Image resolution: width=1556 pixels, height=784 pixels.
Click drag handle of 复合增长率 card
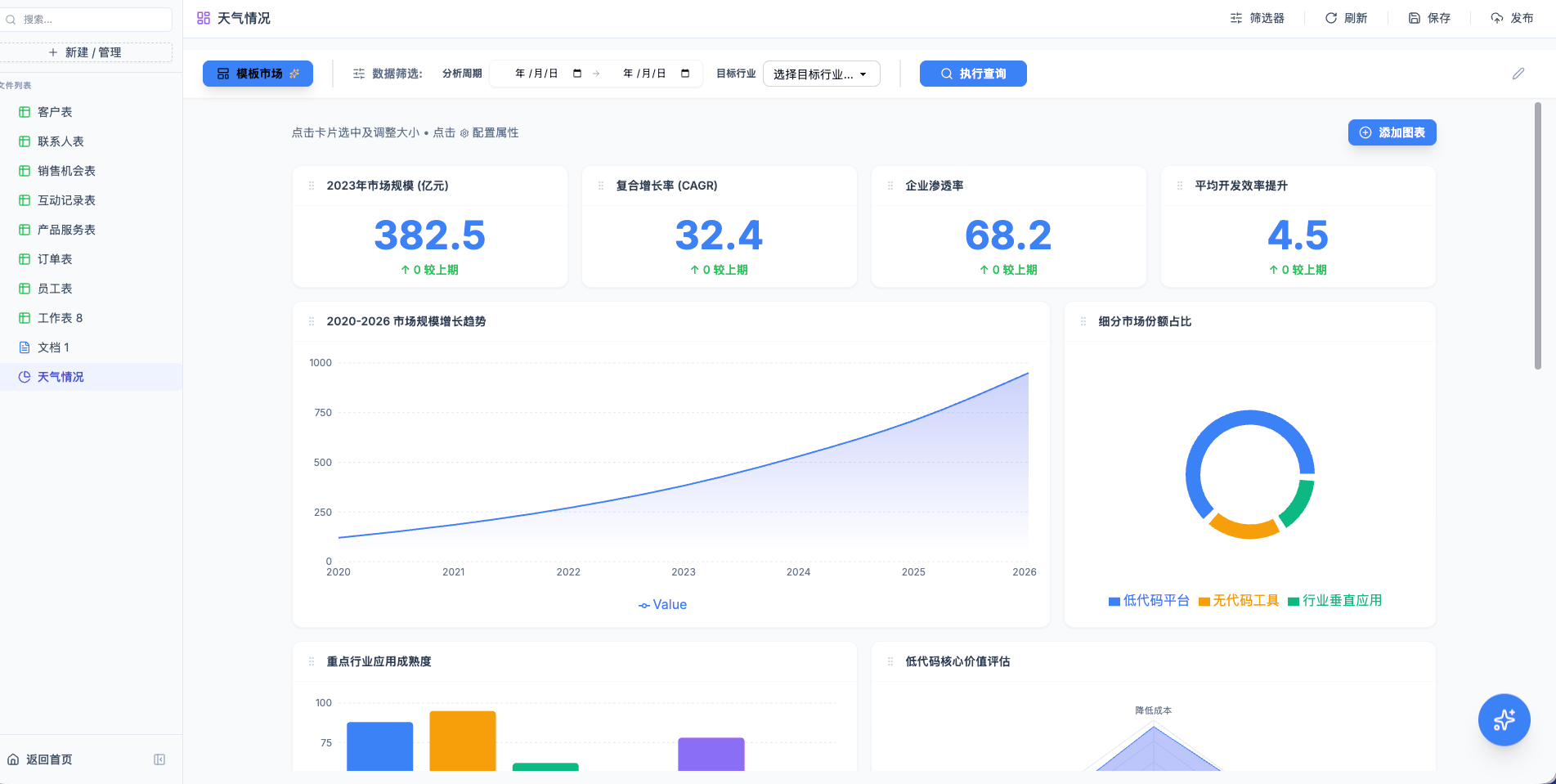(601, 186)
